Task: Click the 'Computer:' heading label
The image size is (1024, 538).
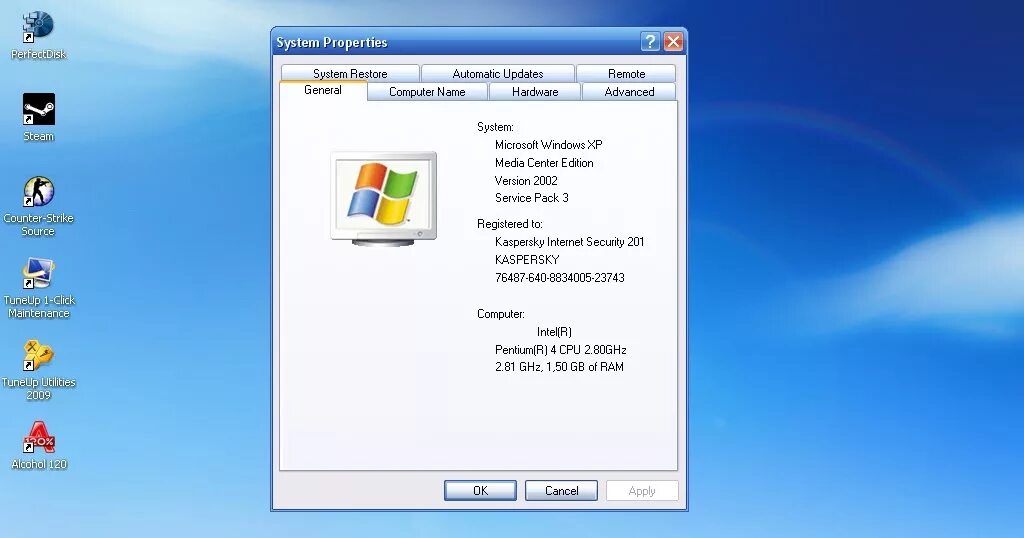Action: [500, 314]
